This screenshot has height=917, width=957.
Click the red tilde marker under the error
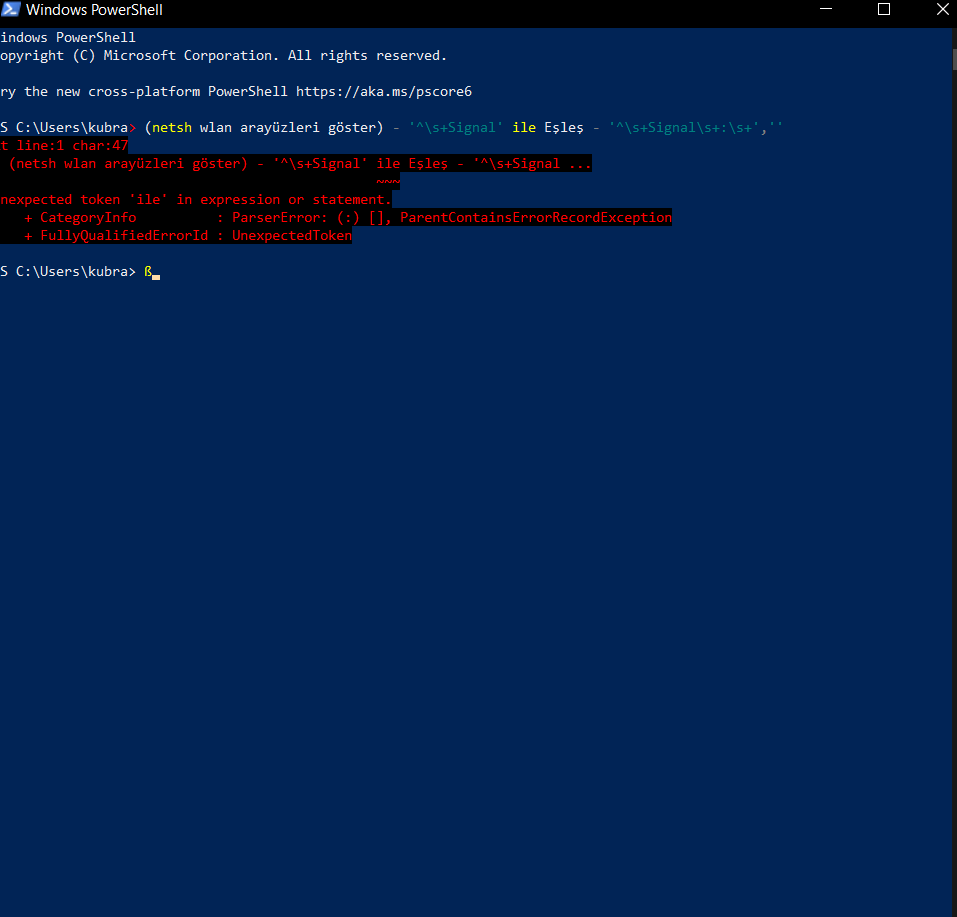click(388, 181)
